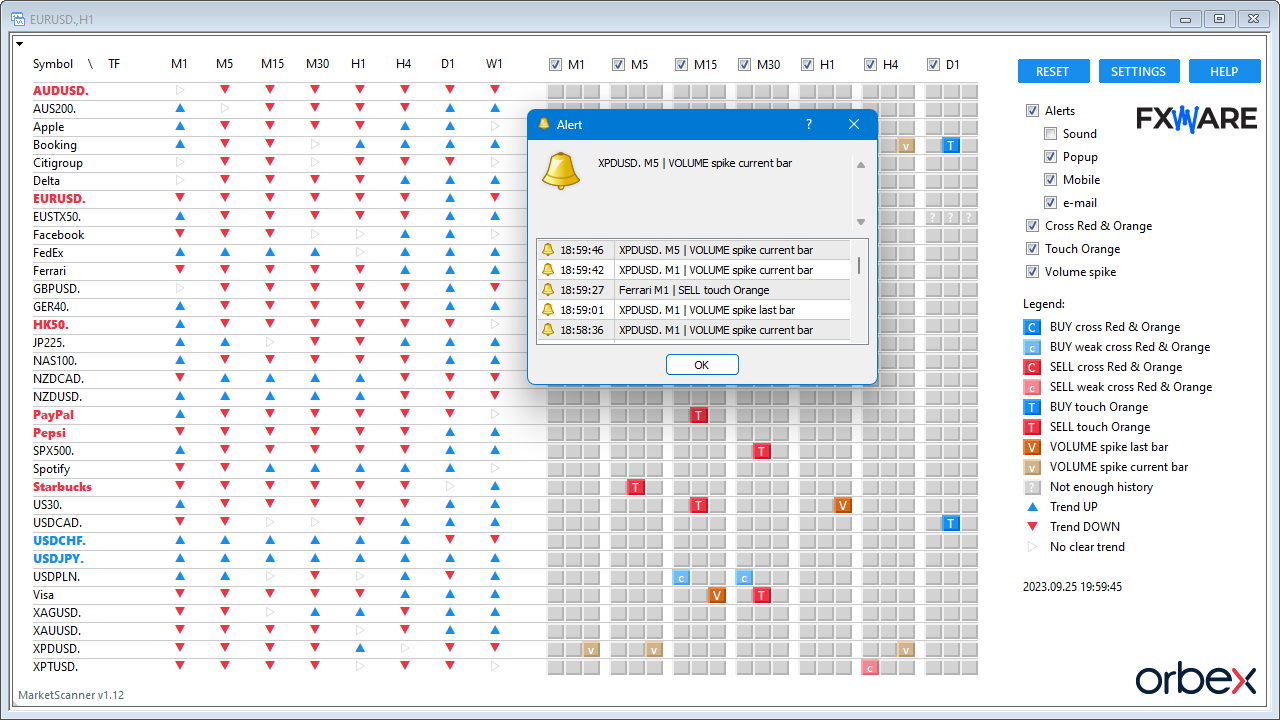Select the red T signal in US30. row
The image size is (1280, 720).
tap(699, 505)
